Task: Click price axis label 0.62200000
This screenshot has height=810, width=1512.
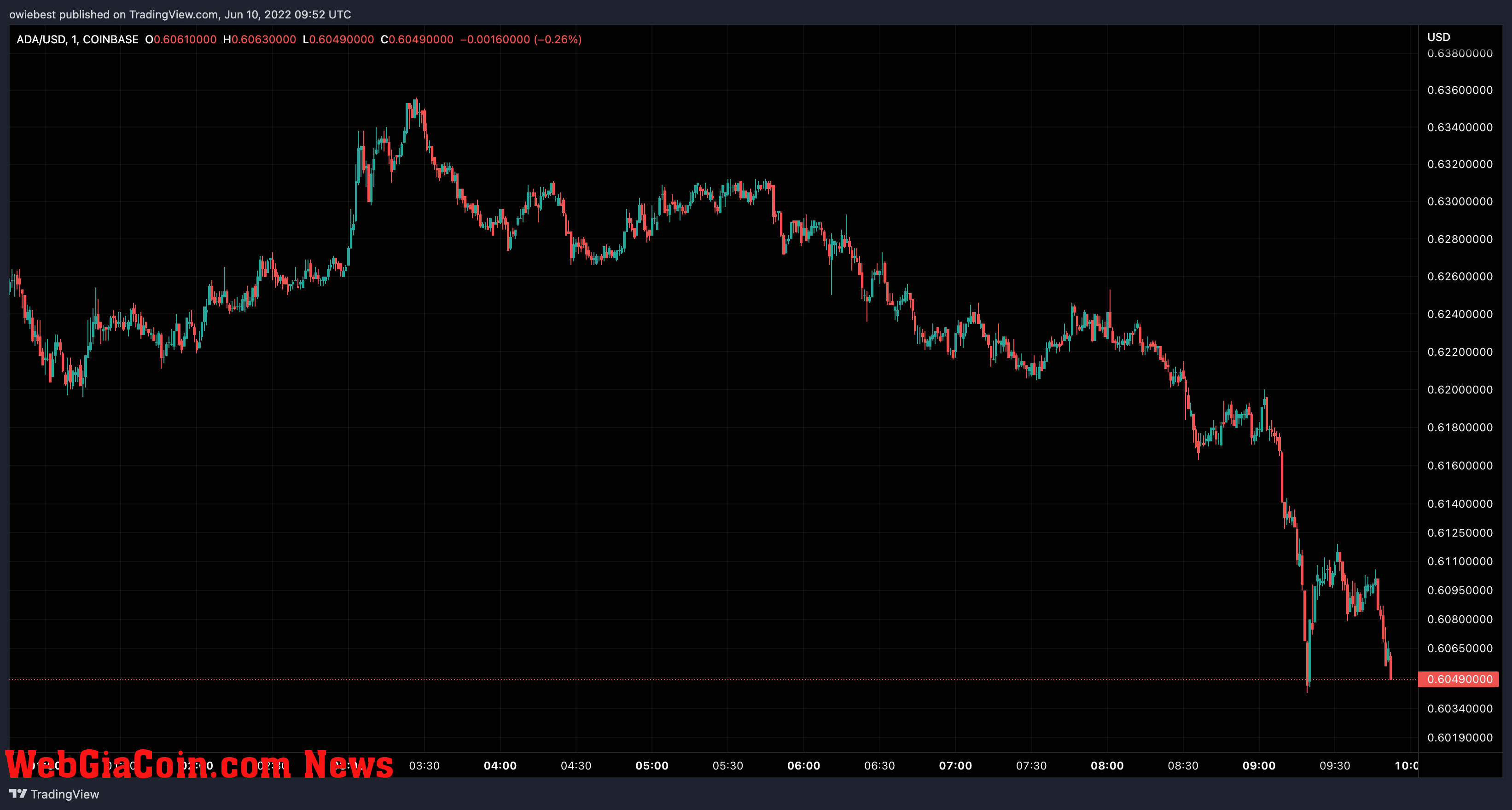Action: coord(1460,352)
